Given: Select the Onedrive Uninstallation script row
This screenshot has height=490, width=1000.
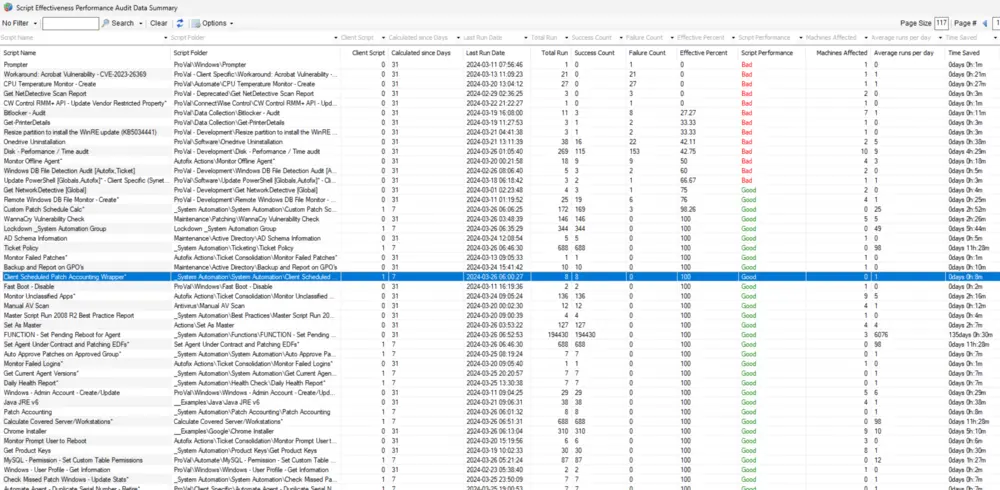Looking at the screenshot, I should tap(500, 142).
